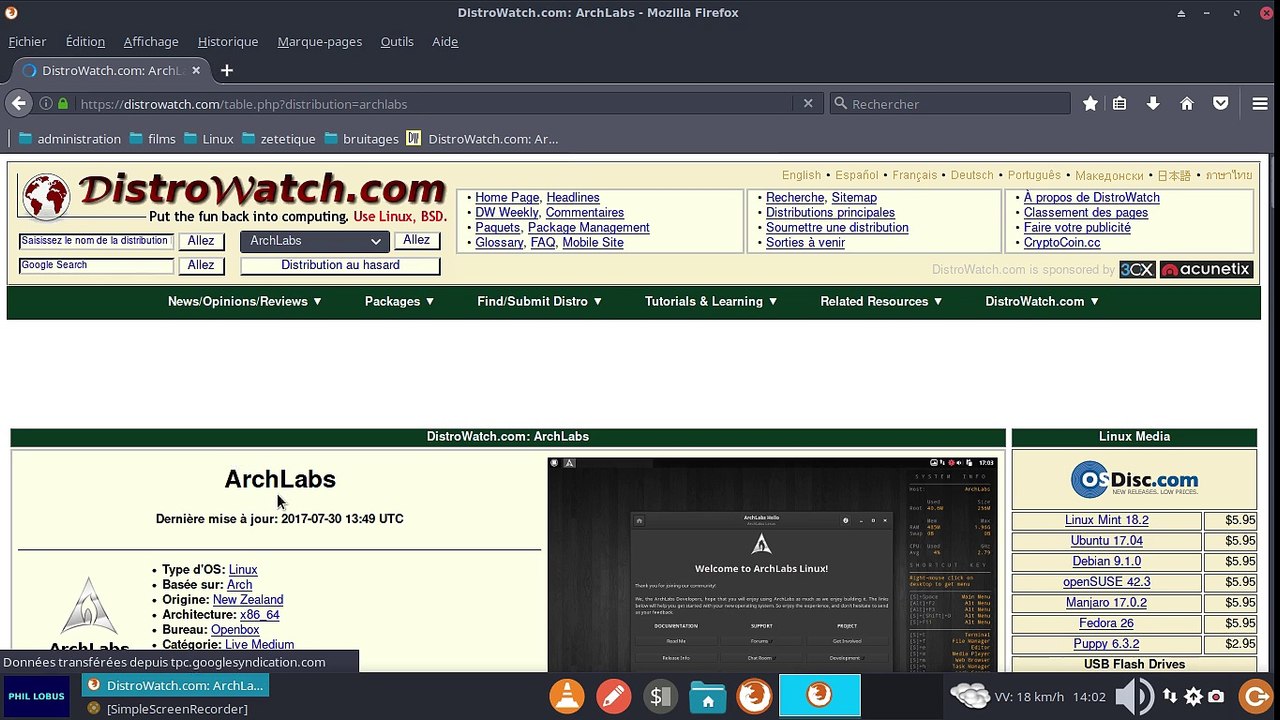The height and width of the screenshot is (720, 1280).
Task: Click Allez next to distribution name field
Action: 201,241
